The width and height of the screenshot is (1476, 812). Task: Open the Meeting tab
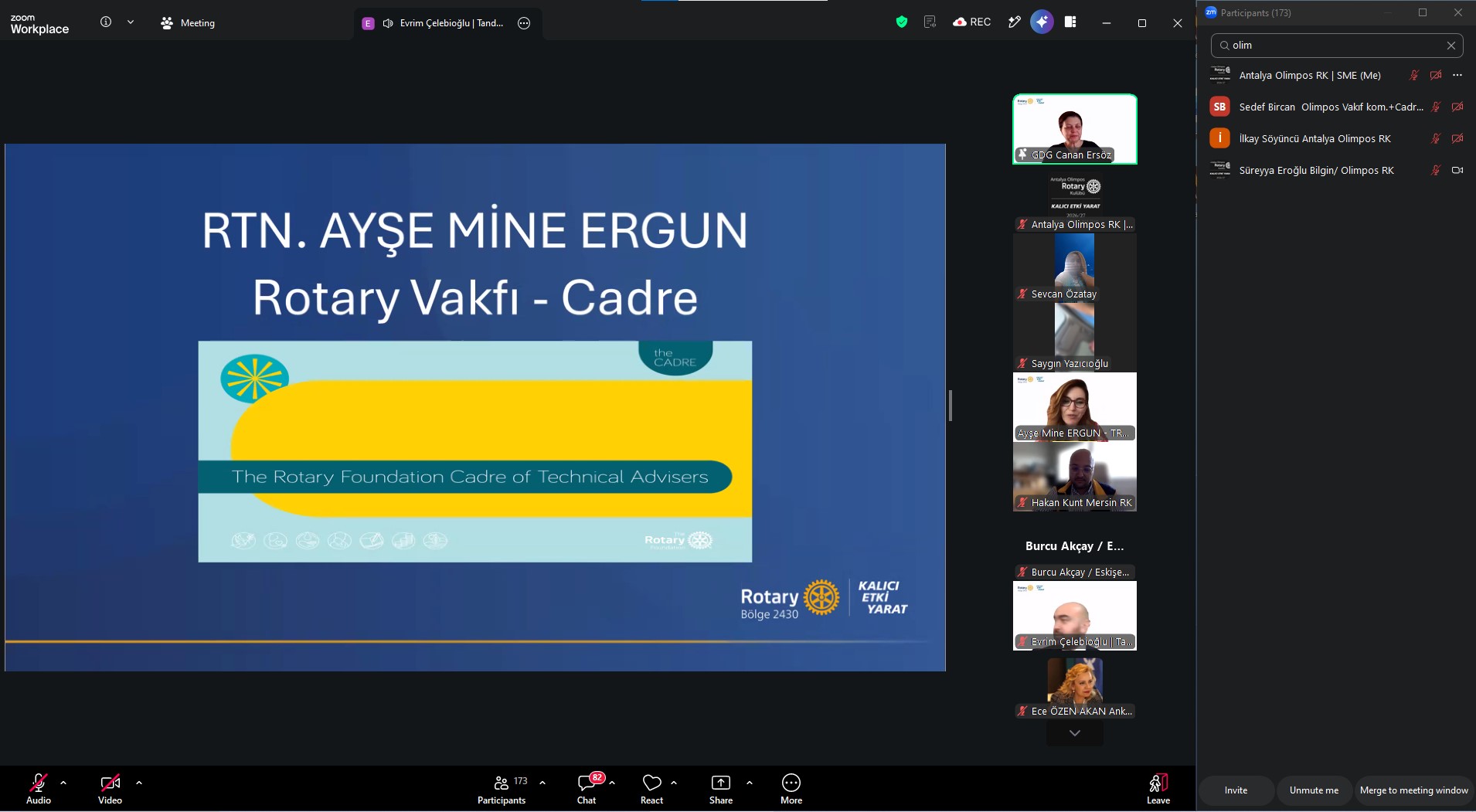[x=187, y=23]
